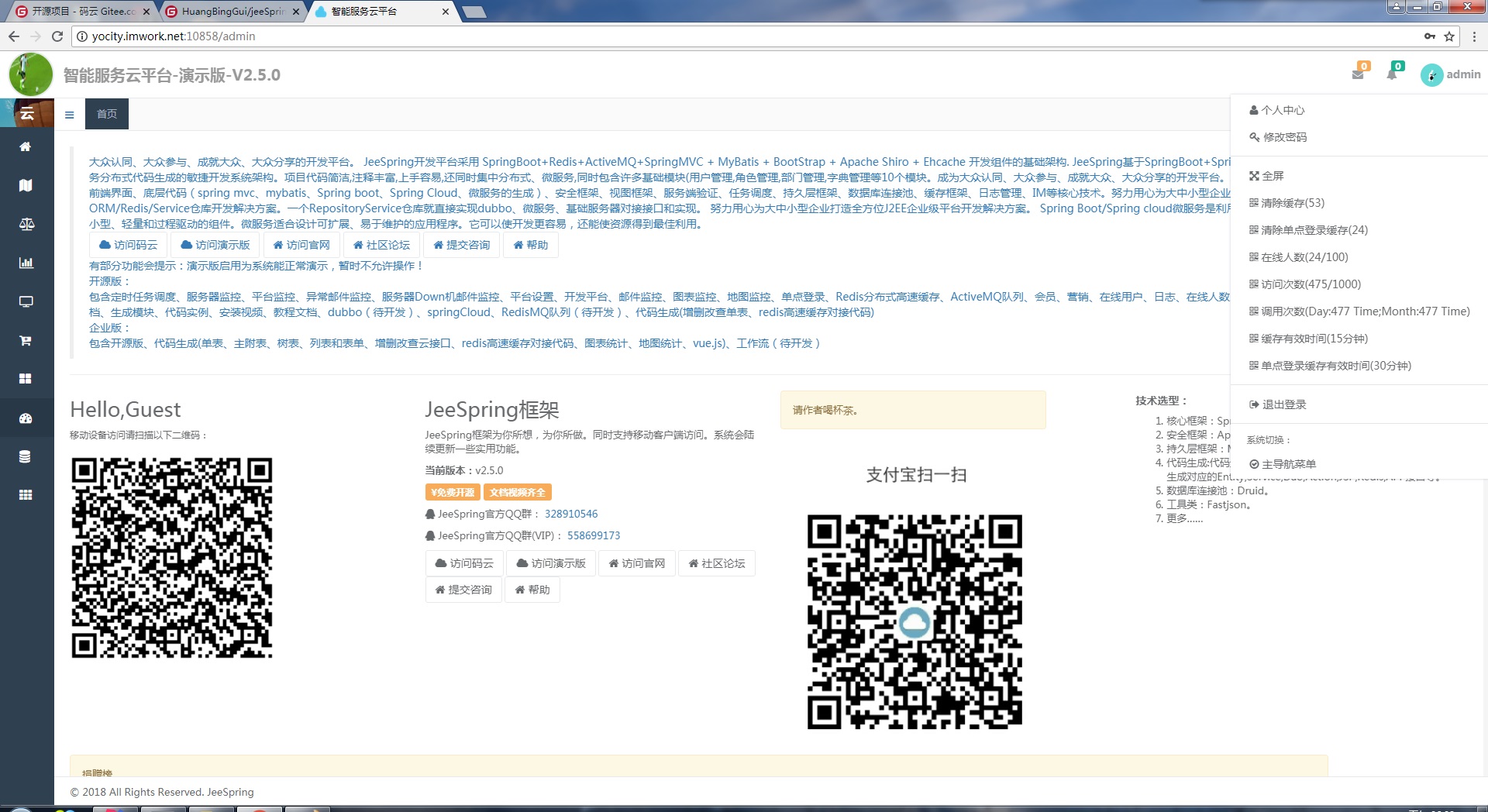This screenshot has width=1488, height=812.
Task: Select 全屏 menu entry
Action: 1266,176
